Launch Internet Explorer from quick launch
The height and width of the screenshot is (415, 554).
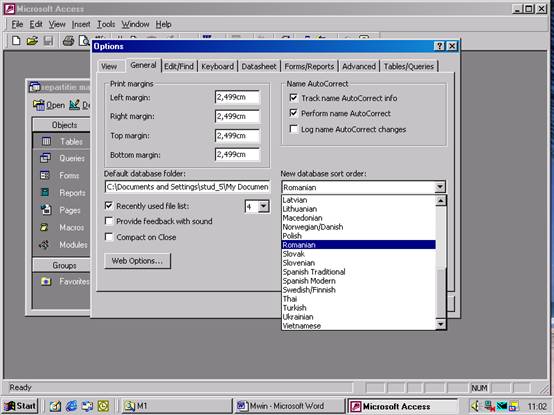(71, 406)
